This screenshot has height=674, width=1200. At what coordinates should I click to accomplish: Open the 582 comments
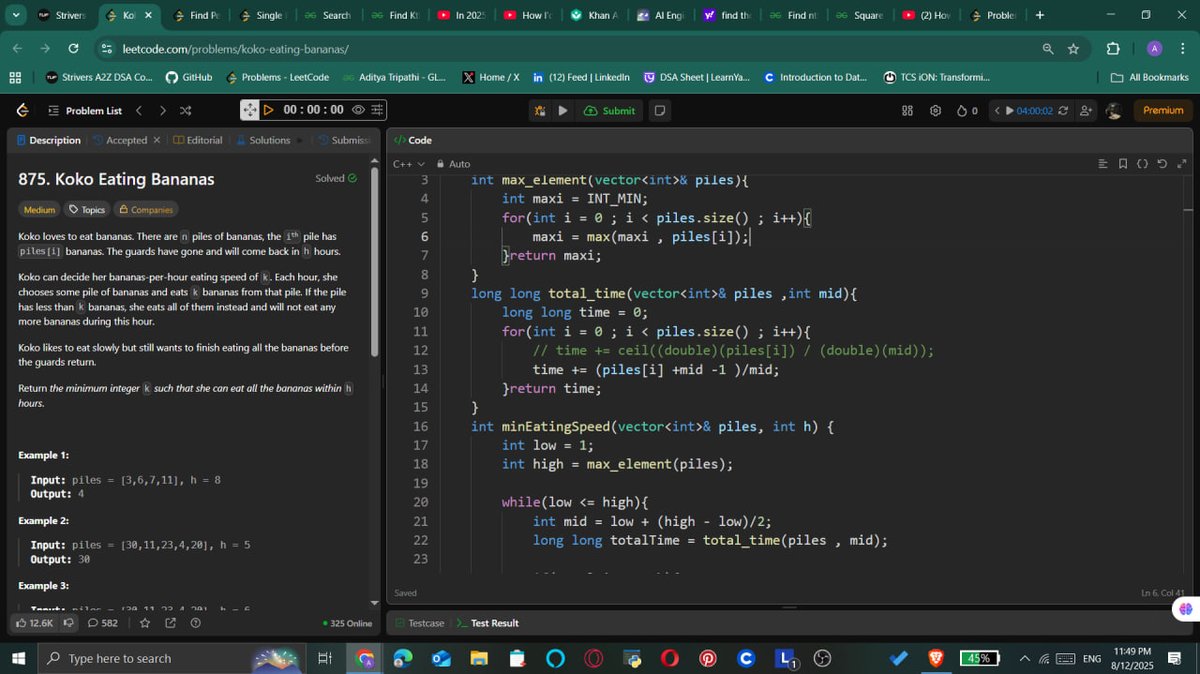tap(103, 623)
